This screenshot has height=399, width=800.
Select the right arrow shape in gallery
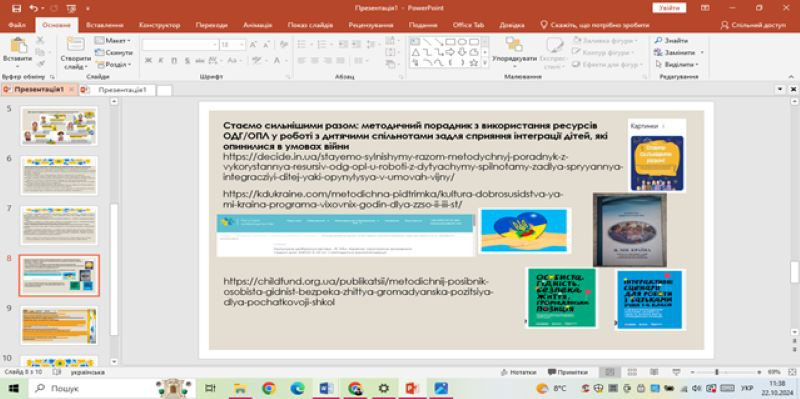click(x=450, y=52)
